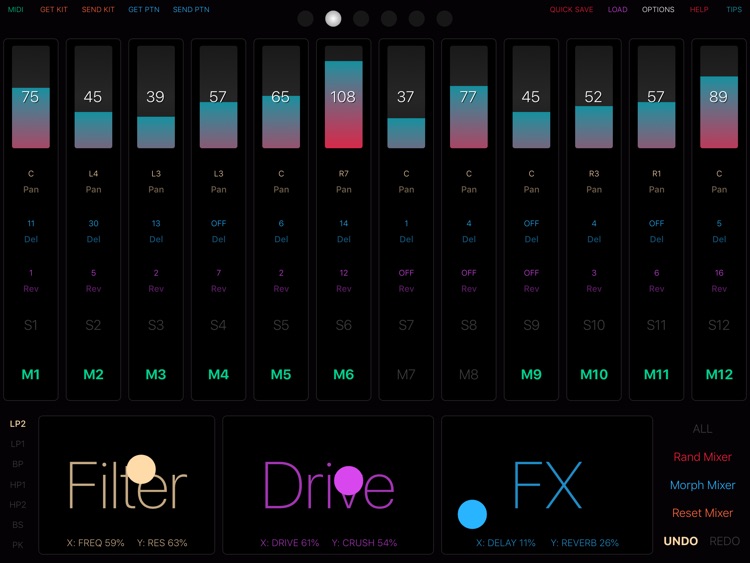Click track 2 pan value L4
This screenshot has width=750, height=563.
point(93,174)
